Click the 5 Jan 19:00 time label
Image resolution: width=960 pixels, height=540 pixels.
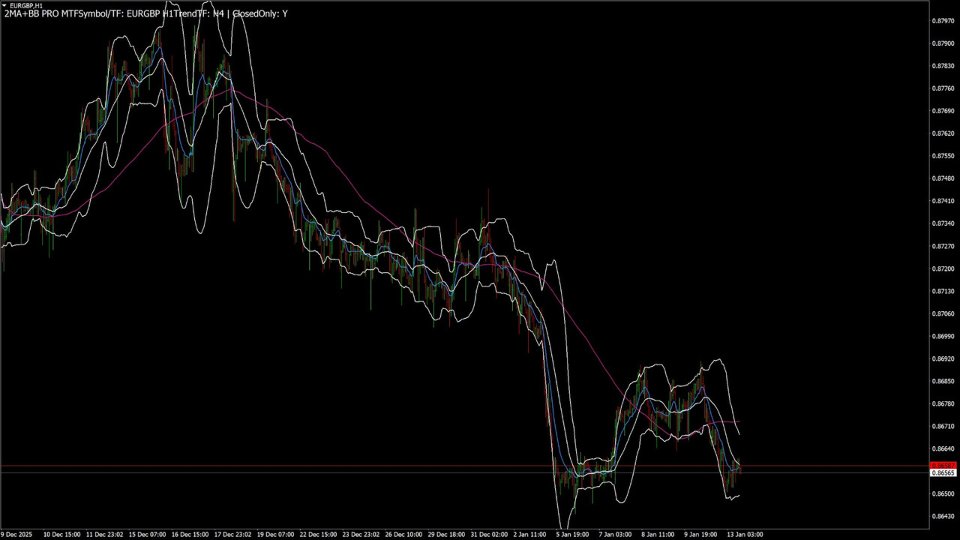[572, 534]
